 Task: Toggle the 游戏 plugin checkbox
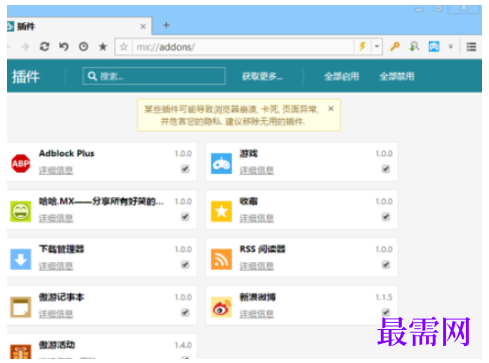pyautogui.click(x=386, y=169)
